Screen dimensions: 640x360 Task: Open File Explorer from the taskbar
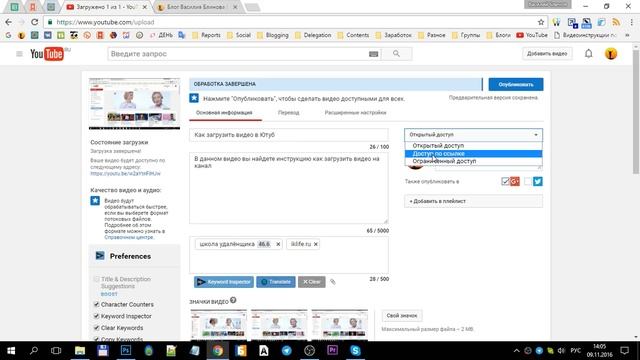80,351
